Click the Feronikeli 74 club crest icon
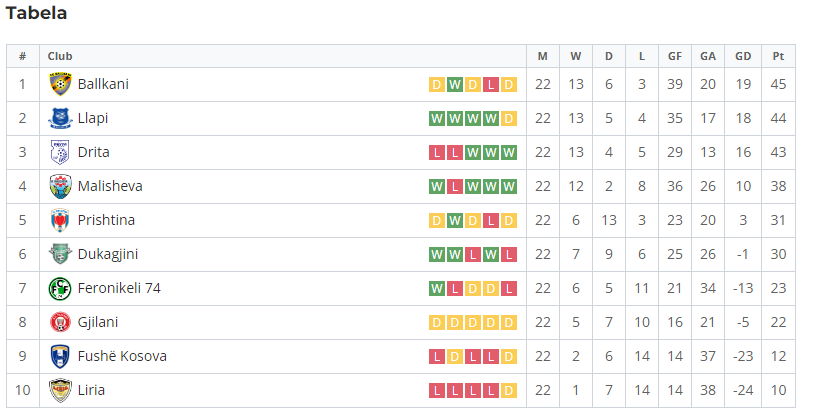The image size is (821, 420). pyautogui.click(x=60, y=289)
